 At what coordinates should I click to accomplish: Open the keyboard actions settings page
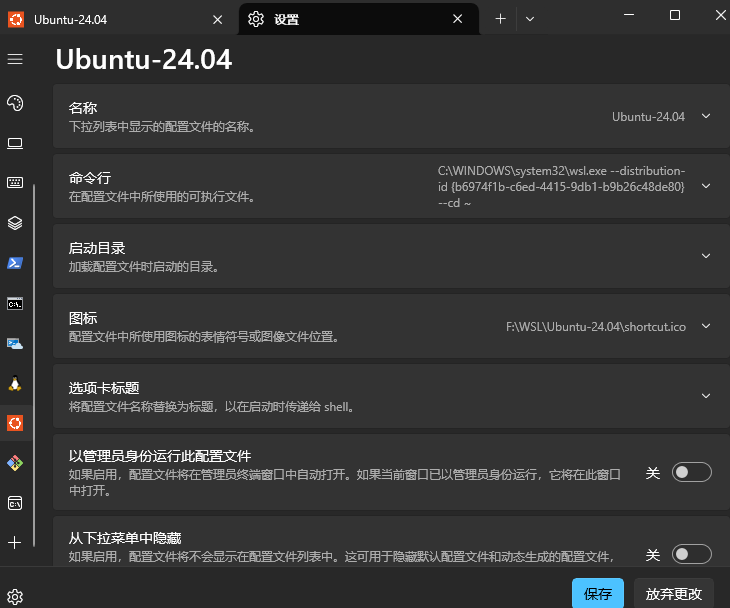[x=15, y=182]
